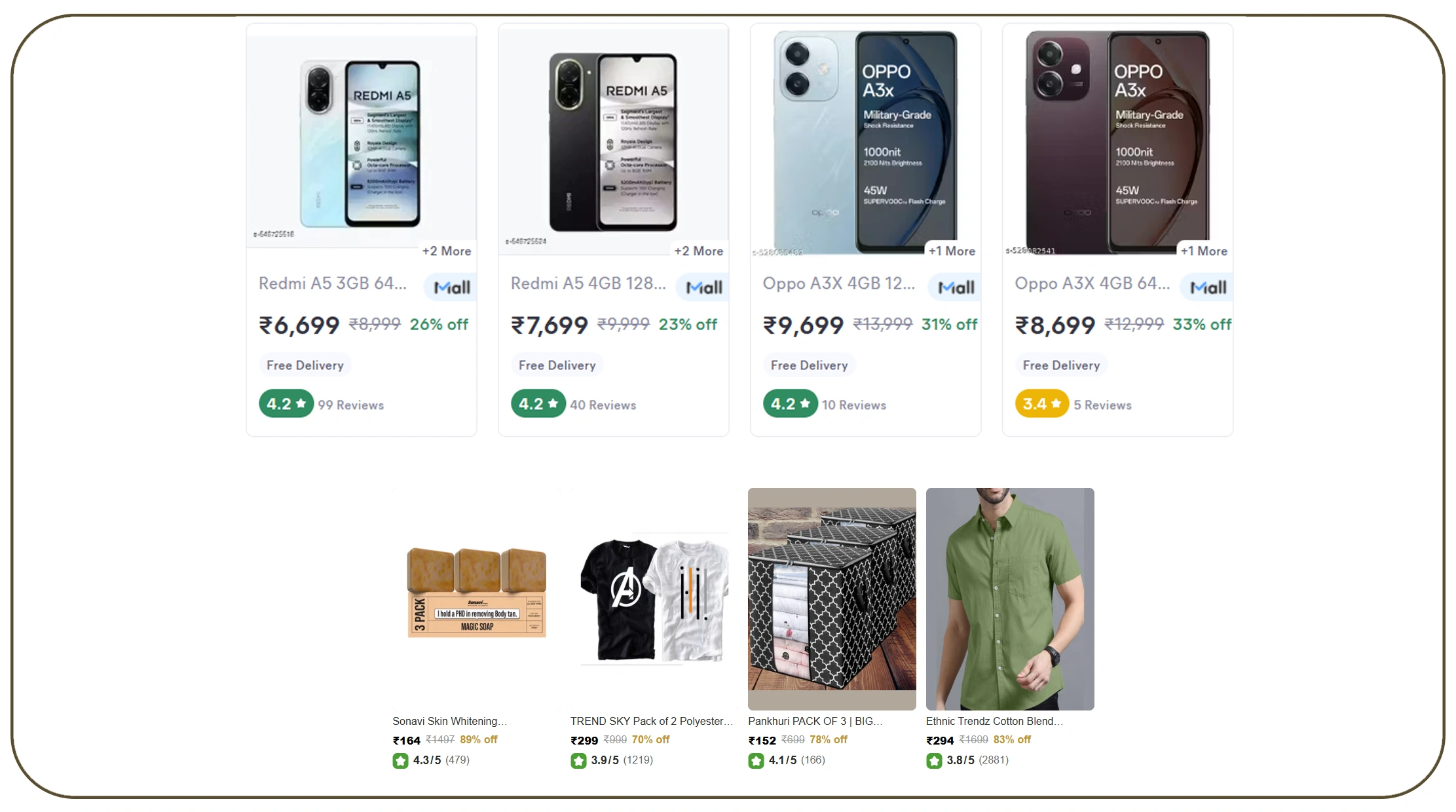Open the Redmi A5 3GB 64... product title
The height and width of the screenshot is (812, 1456).
(333, 284)
